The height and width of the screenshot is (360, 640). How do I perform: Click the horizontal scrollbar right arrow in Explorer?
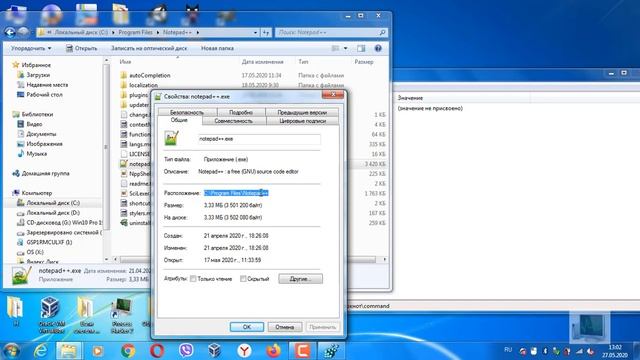point(384,259)
